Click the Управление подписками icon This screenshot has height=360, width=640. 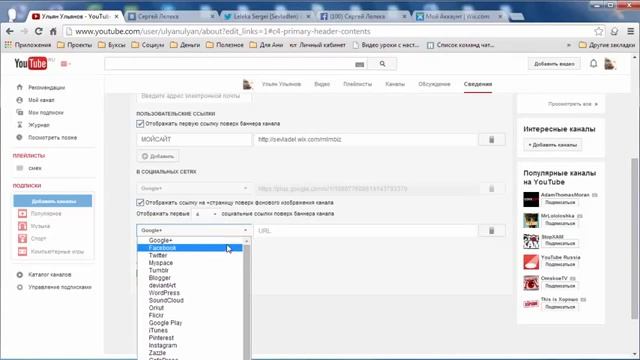click(20, 287)
